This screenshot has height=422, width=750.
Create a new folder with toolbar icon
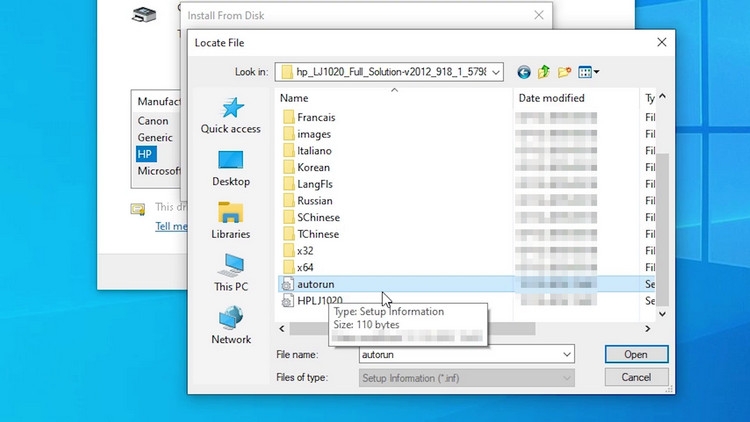pyautogui.click(x=564, y=72)
